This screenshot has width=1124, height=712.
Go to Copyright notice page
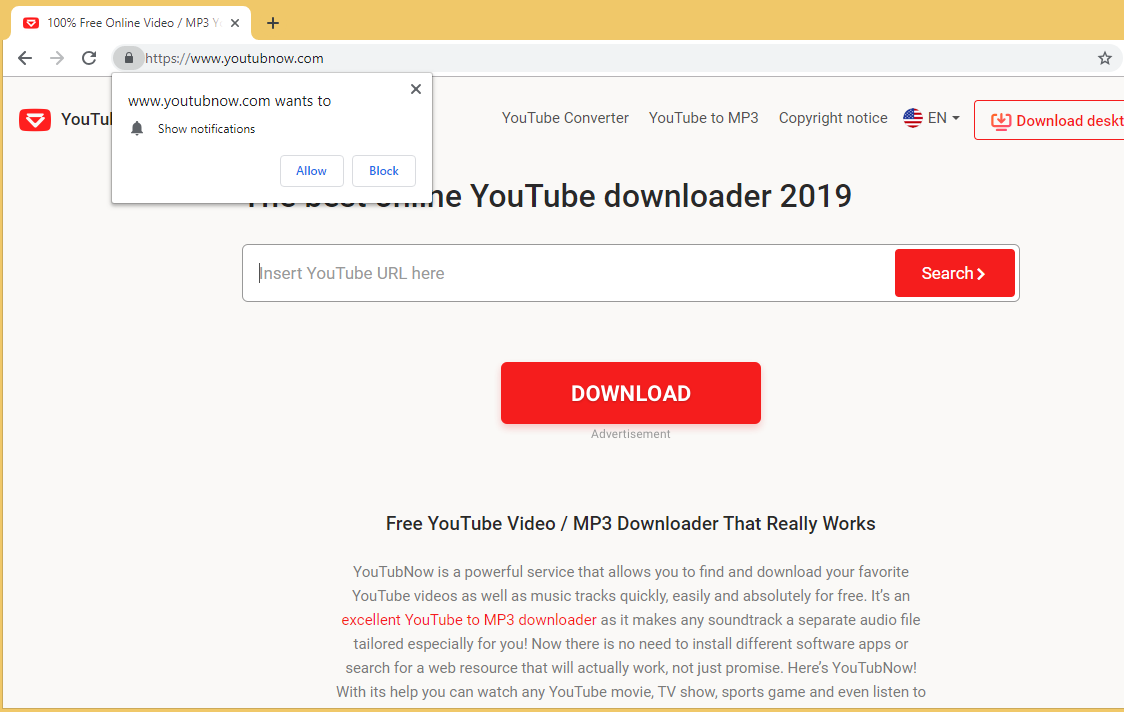pyautogui.click(x=832, y=118)
